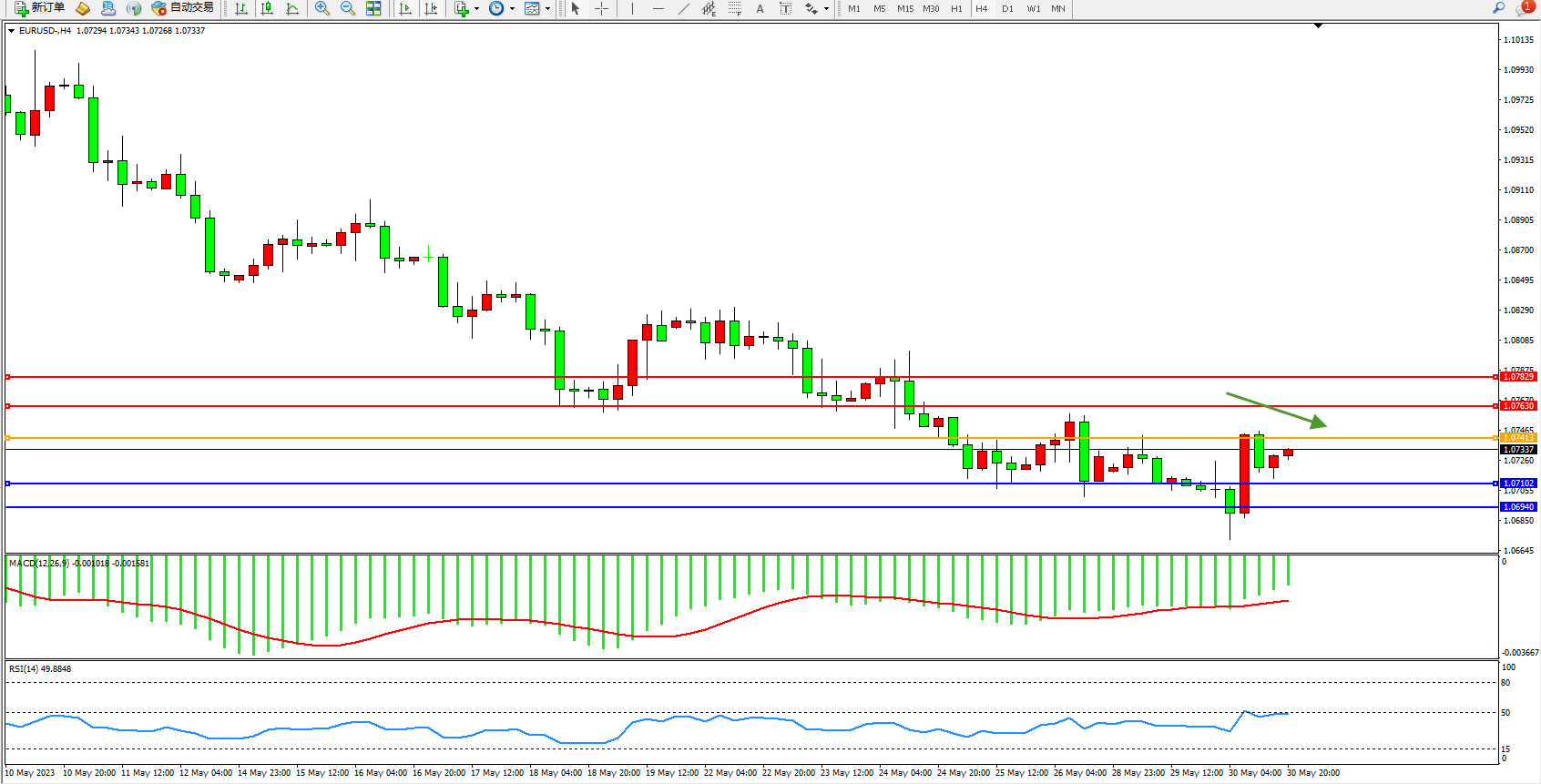The height and width of the screenshot is (784, 1541).
Task: Click the chart shift triangle marker atop the chart
Action: point(1318,26)
